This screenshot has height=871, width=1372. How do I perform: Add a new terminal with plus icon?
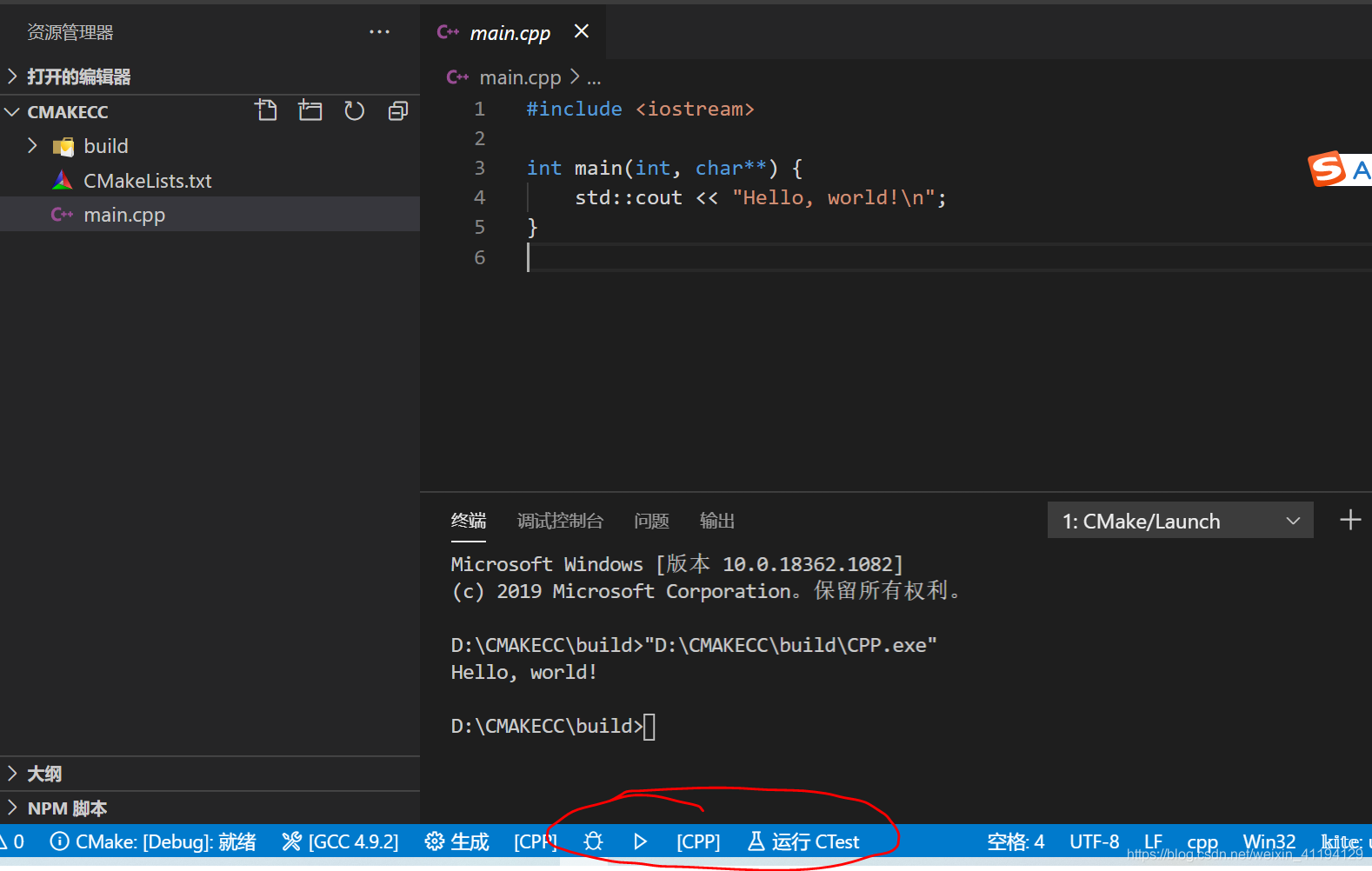coord(1350,521)
